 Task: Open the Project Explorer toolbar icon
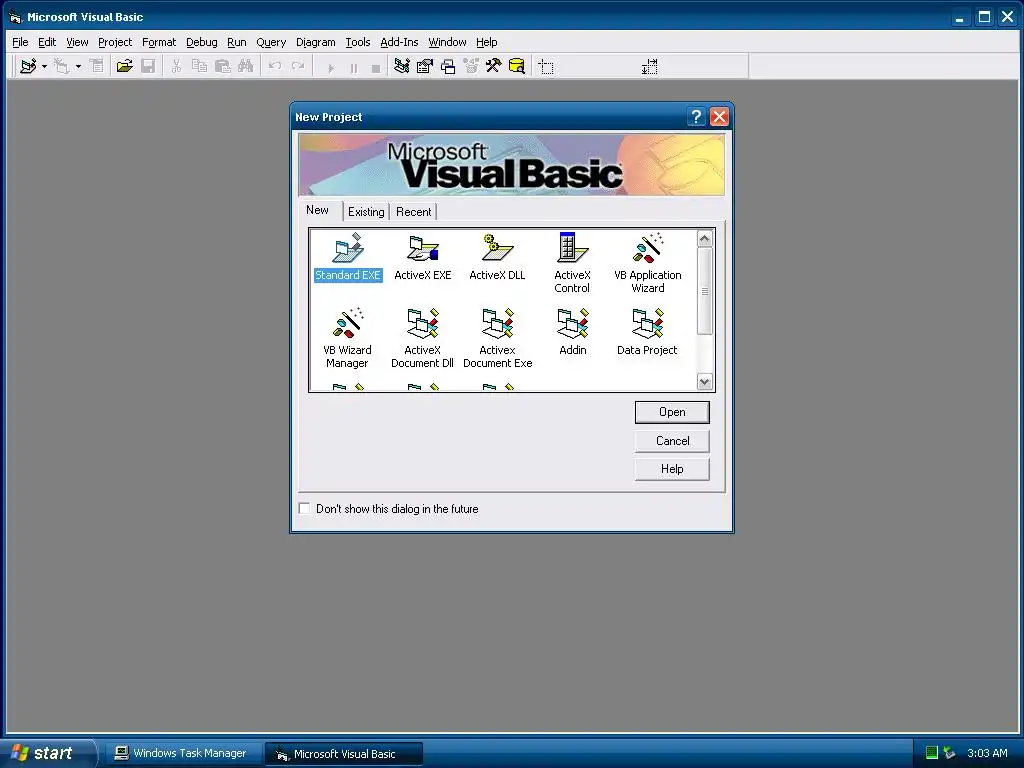[402, 66]
